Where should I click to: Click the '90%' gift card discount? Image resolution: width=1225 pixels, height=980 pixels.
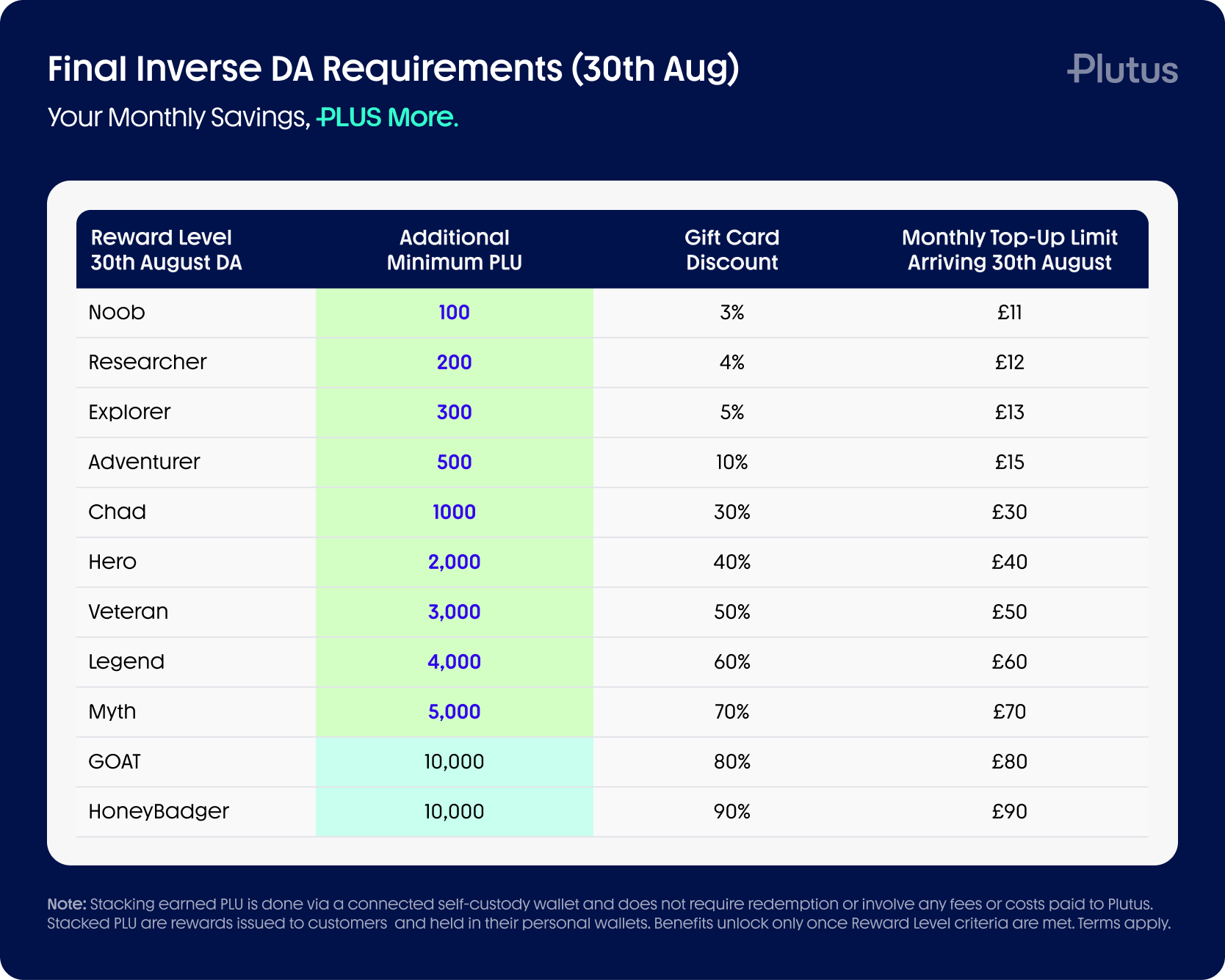(x=731, y=812)
